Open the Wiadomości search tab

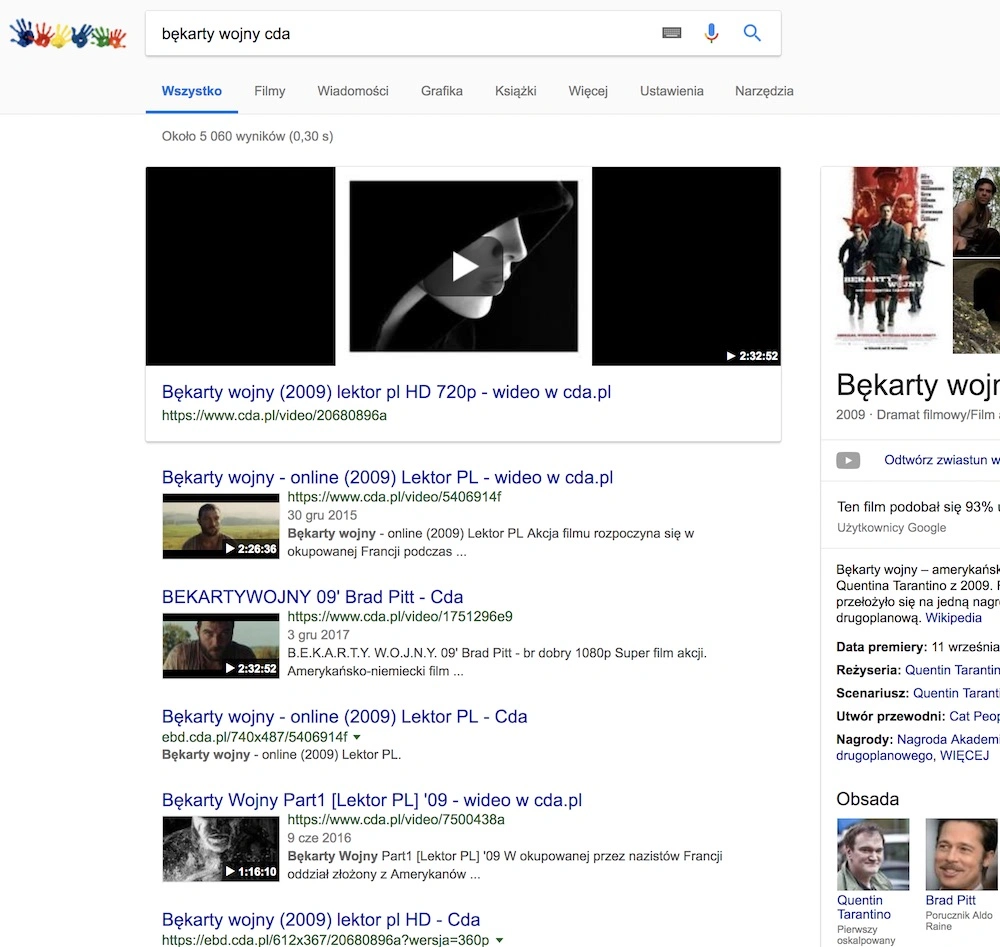point(353,91)
